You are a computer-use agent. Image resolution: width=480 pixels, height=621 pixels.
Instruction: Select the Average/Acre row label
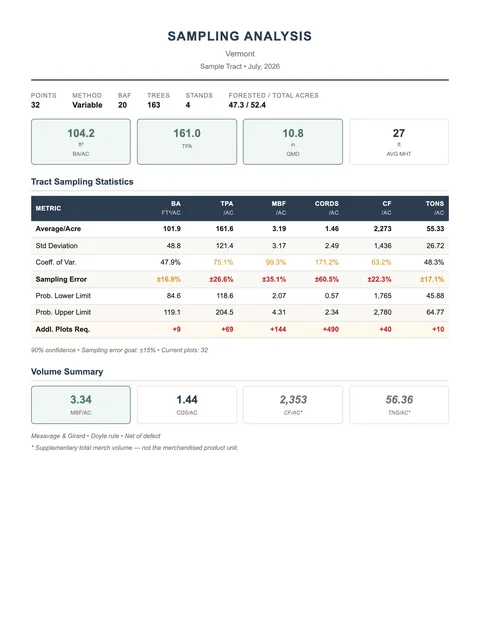click(x=58, y=229)
